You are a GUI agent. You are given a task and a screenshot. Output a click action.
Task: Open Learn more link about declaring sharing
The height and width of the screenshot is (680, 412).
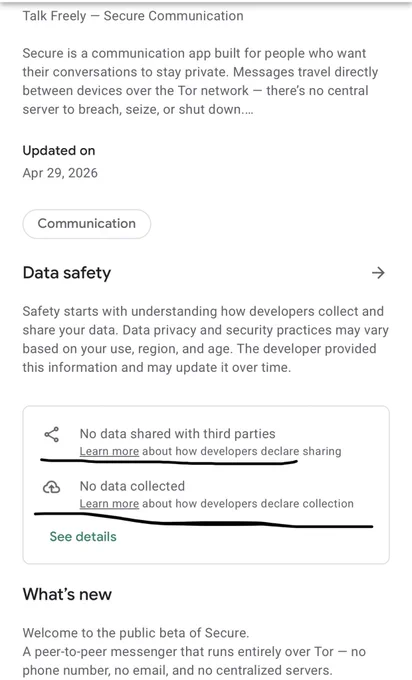(x=109, y=451)
